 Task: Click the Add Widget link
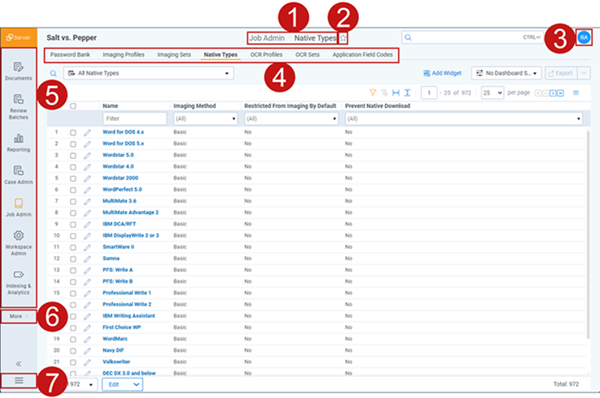(x=442, y=73)
